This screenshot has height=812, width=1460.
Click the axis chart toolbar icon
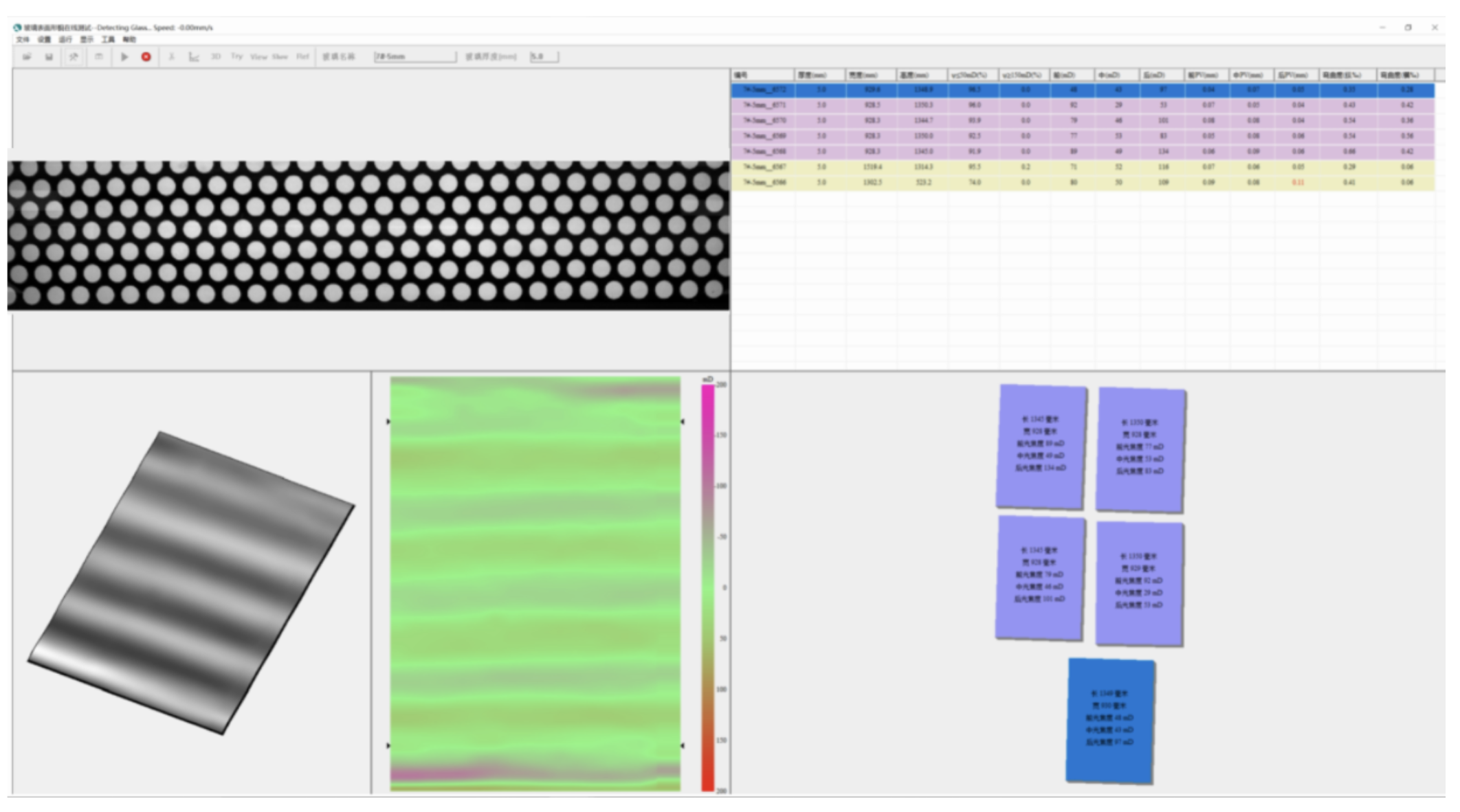point(194,57)
